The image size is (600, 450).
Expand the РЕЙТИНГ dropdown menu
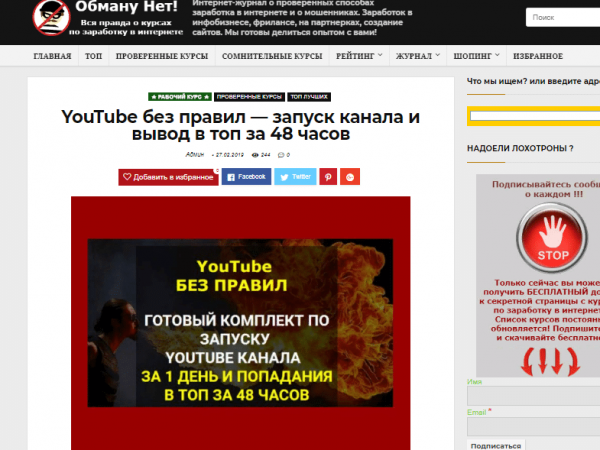click(359, 56)
